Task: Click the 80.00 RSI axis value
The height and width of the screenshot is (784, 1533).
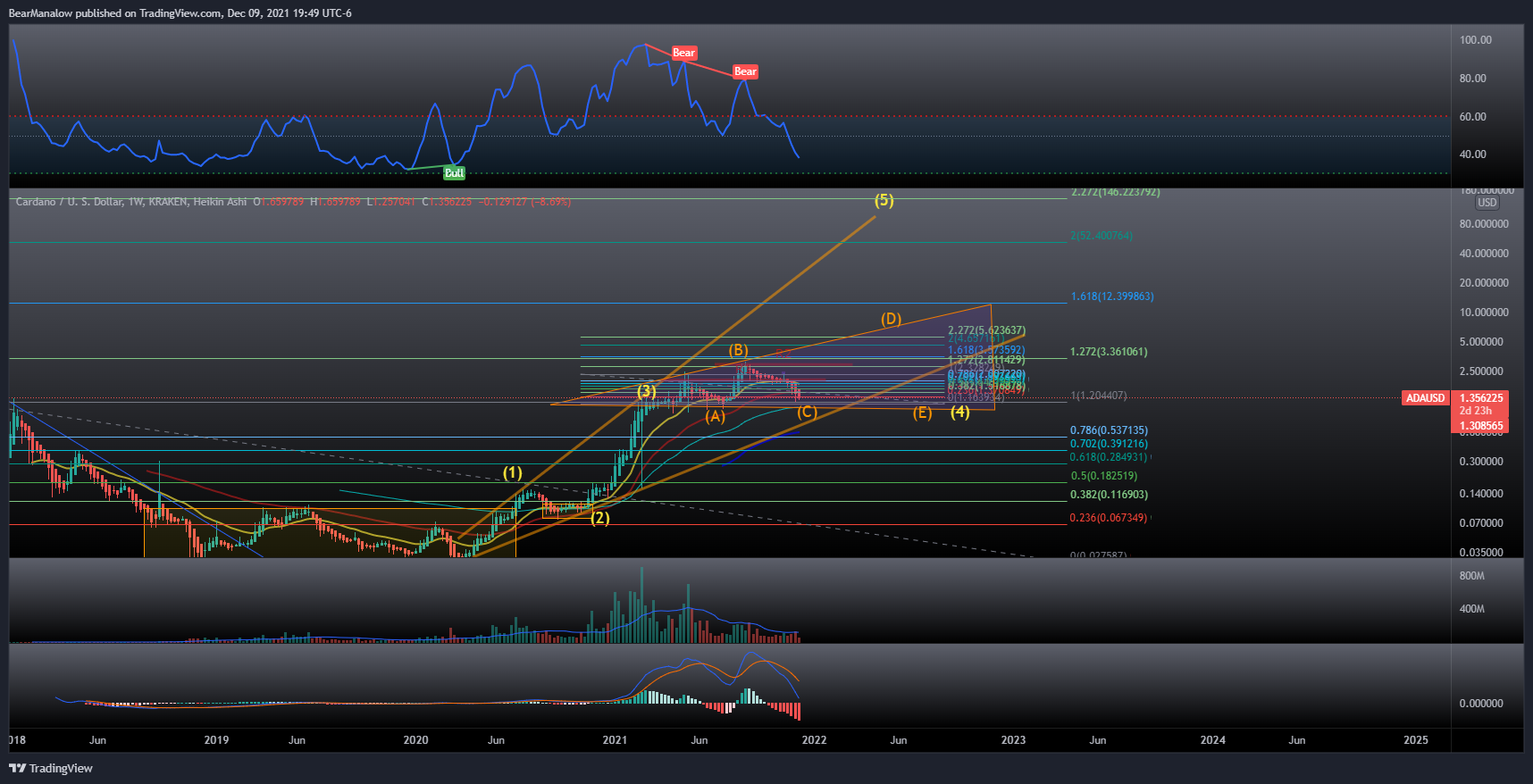Action: (1473, 79)
